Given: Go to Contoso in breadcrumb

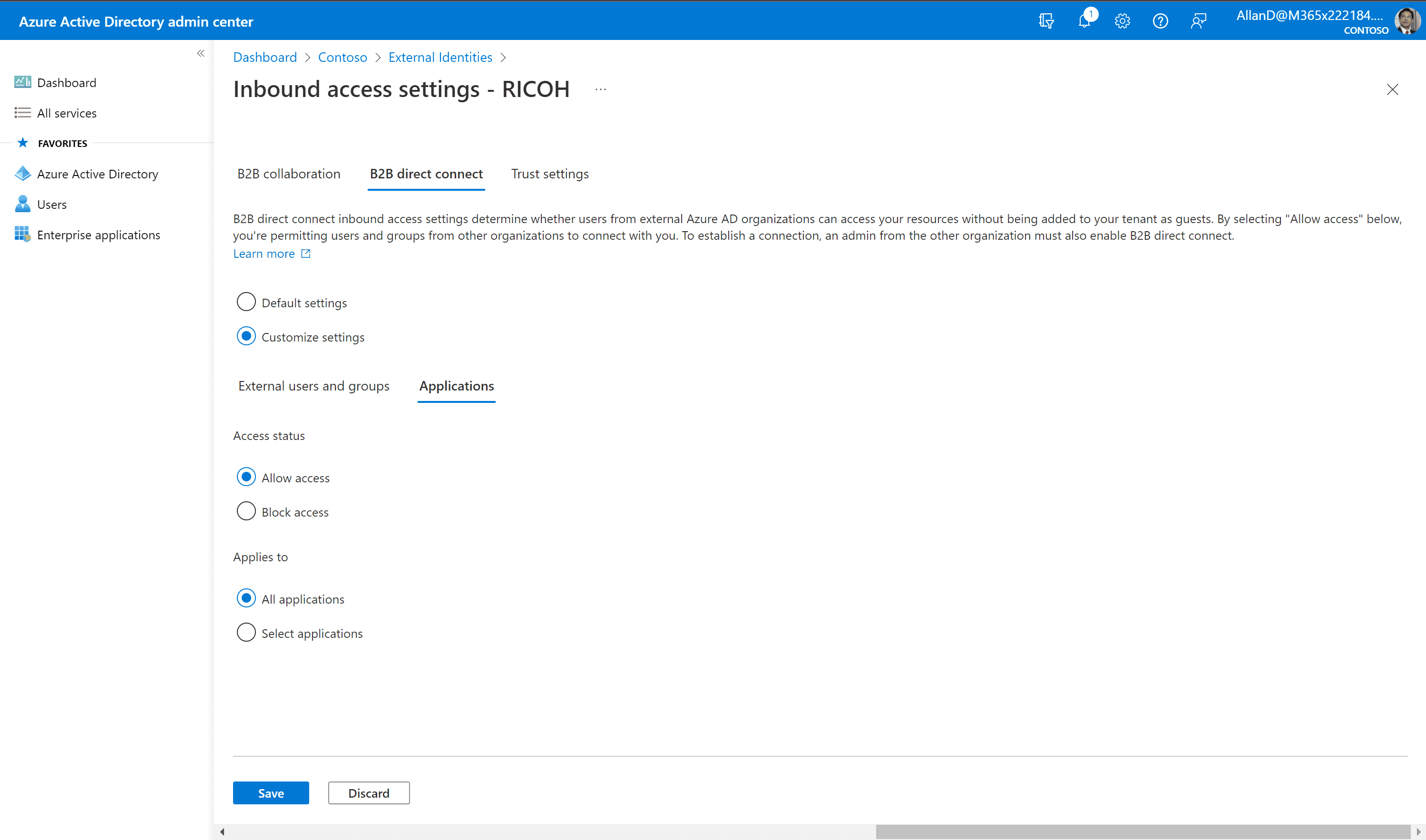Looking at the screenshot, I should (x=342, y=57).
